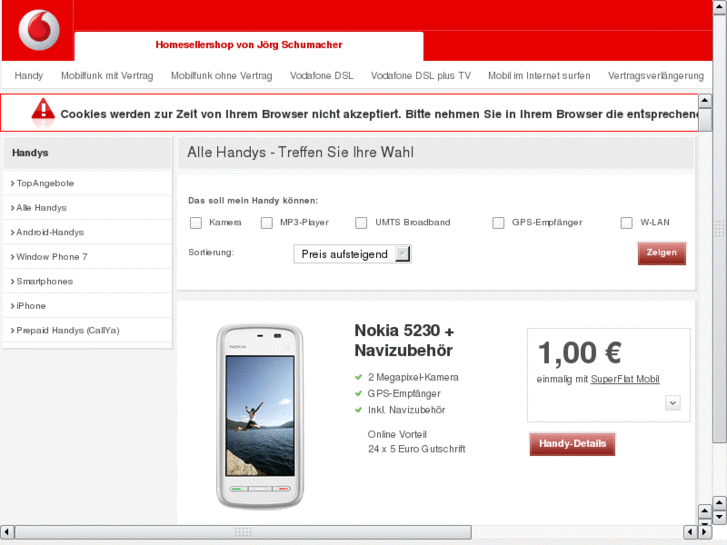Enable the MP3-Player filter checkbox
Screen dimensions: 727x545
(x=267, y=223)
